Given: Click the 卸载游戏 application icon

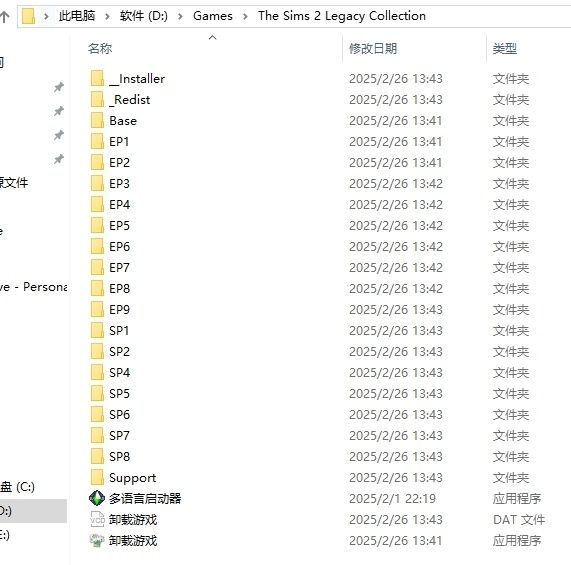Looking at the screenshot, I should click(97, 541).
